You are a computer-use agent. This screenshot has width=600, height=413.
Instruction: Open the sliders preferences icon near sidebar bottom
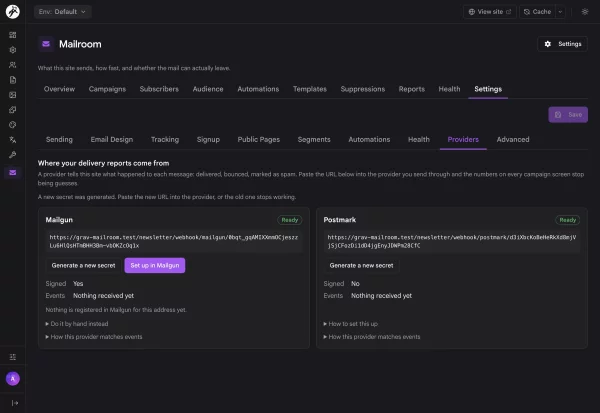click(13, 357)
